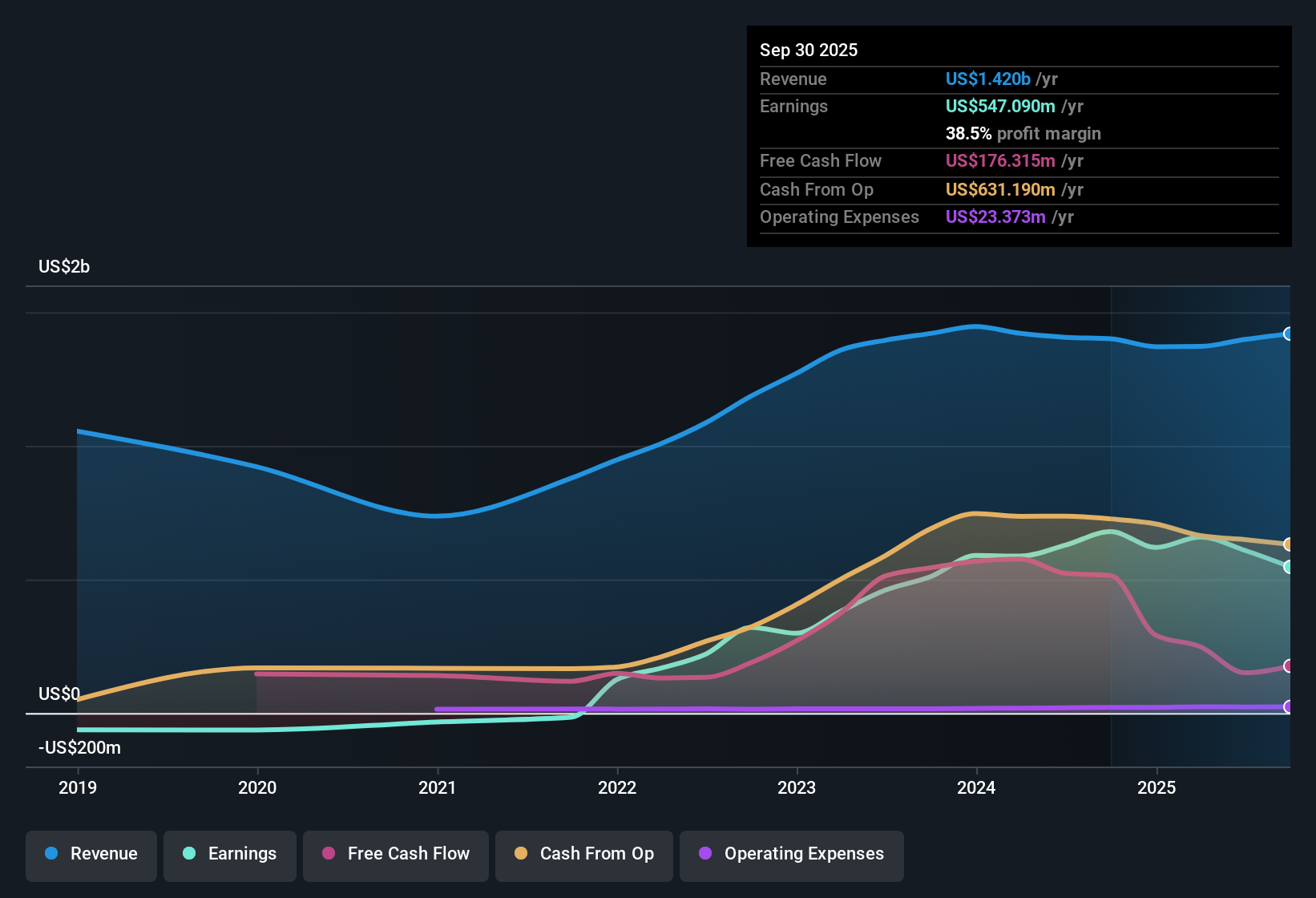
Task: Click the Earnings endpoint marker on the chart
Action: (1288, 568)
